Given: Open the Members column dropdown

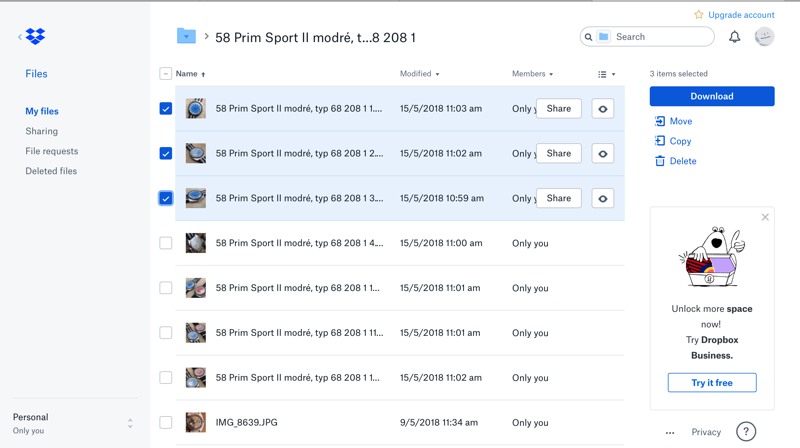Looking at the screenshot, I should tap(532, 73).
